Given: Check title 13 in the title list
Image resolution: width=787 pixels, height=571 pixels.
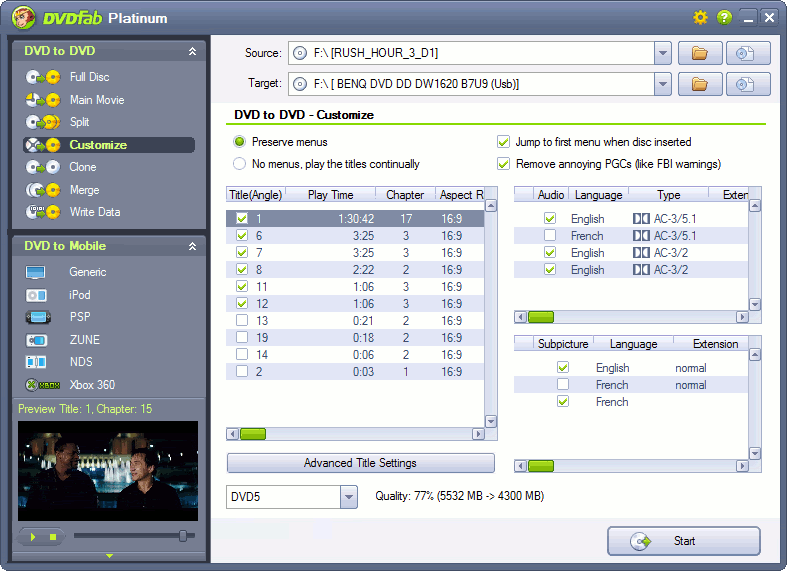Looking at the screenshot, I should tap(241, 321).
